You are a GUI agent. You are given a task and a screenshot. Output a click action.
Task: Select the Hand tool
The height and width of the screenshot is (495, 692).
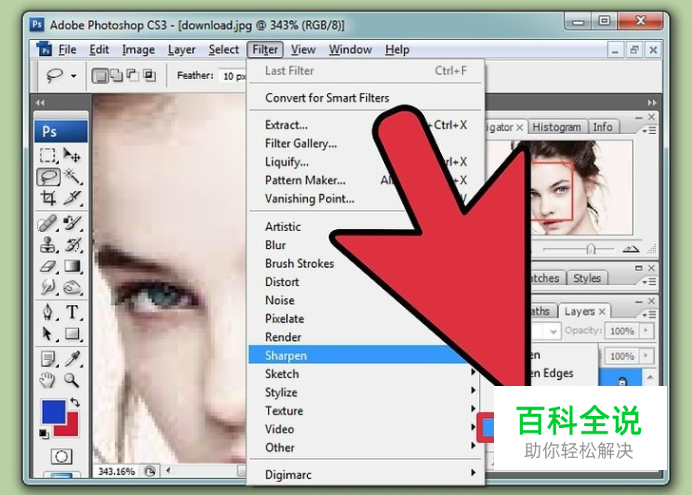pyautogui.click(x=48, y=380)
